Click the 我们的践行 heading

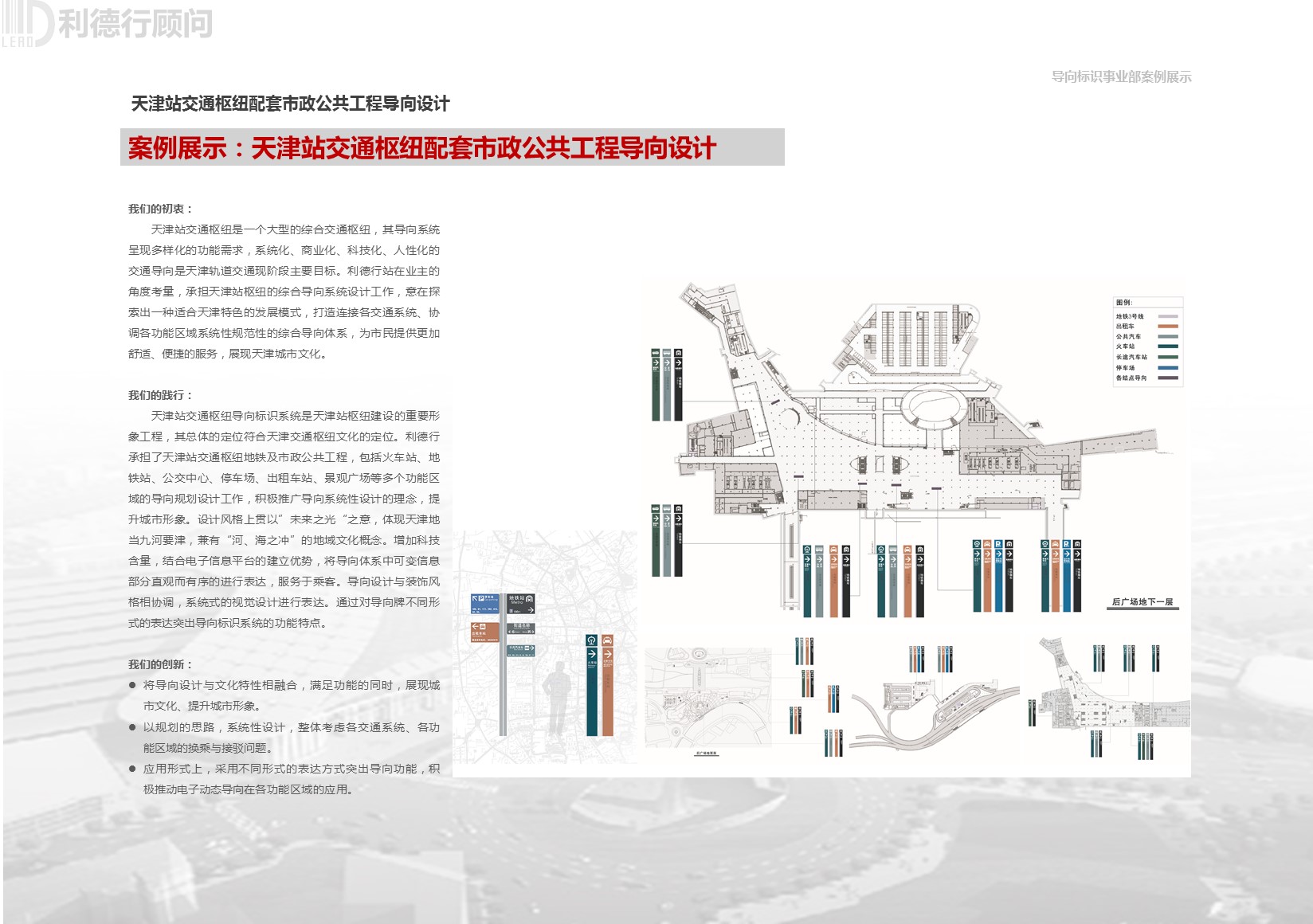[160, 395]
